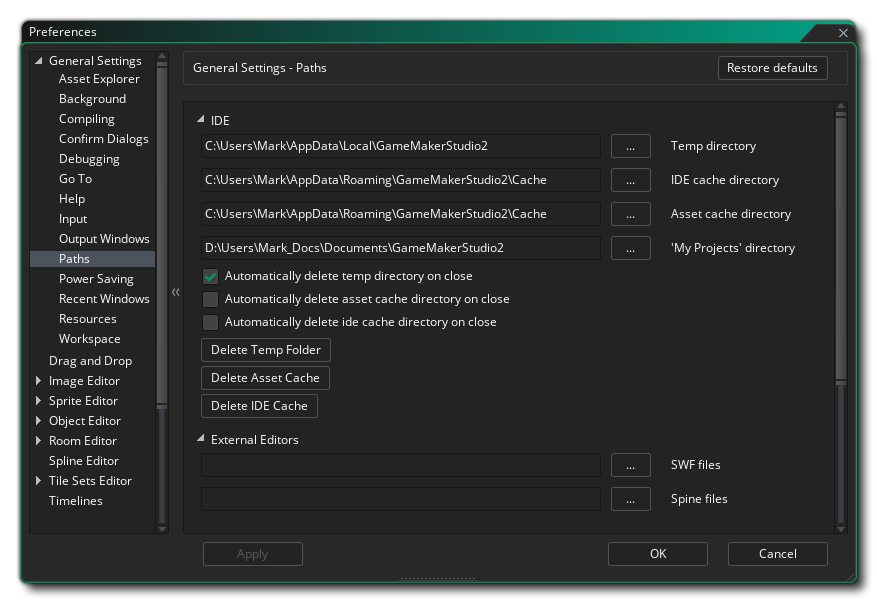
Task: Browse for the SWF files editor path
Action: click(x=630, y=465)
